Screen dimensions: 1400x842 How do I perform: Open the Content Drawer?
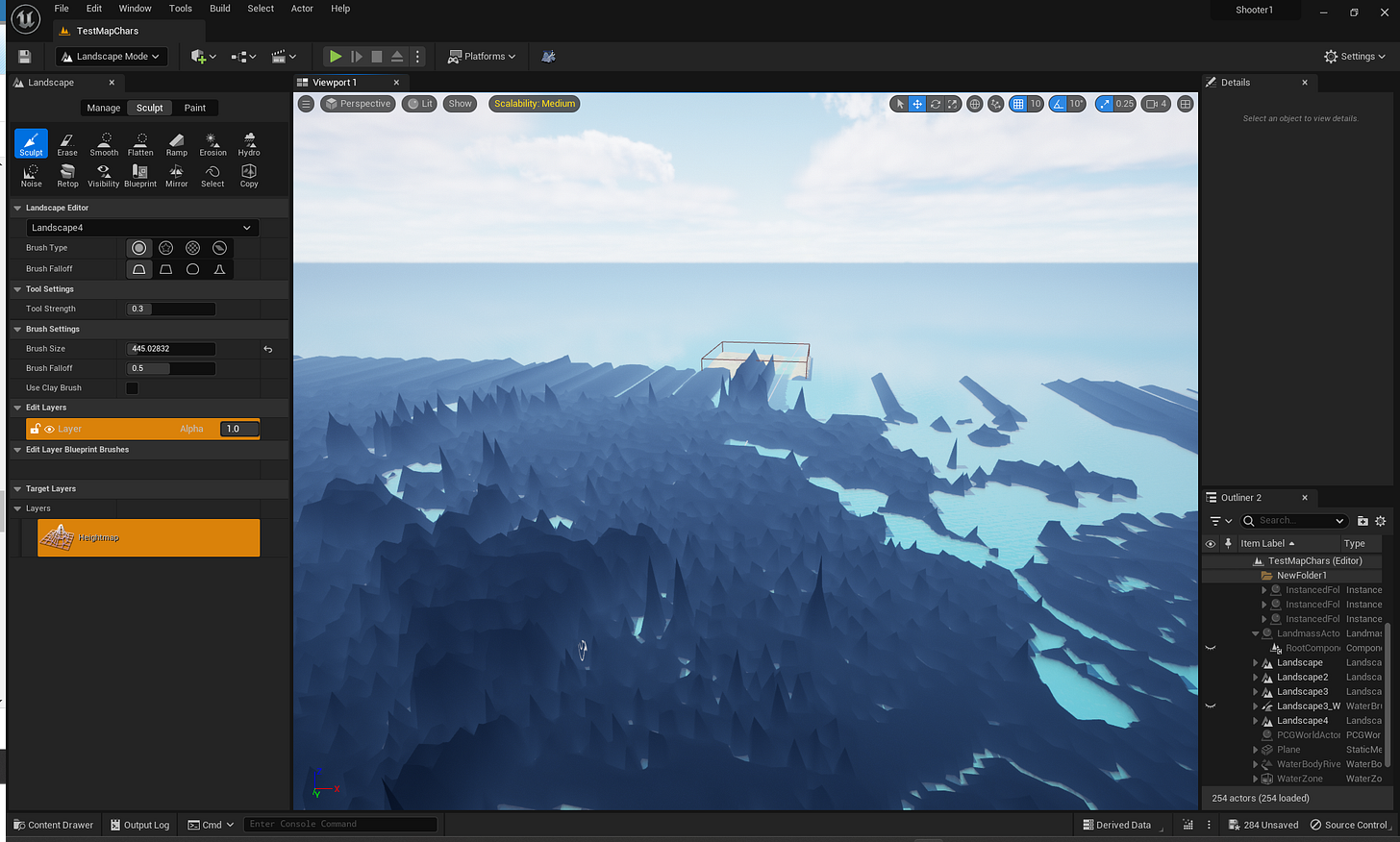53,825
